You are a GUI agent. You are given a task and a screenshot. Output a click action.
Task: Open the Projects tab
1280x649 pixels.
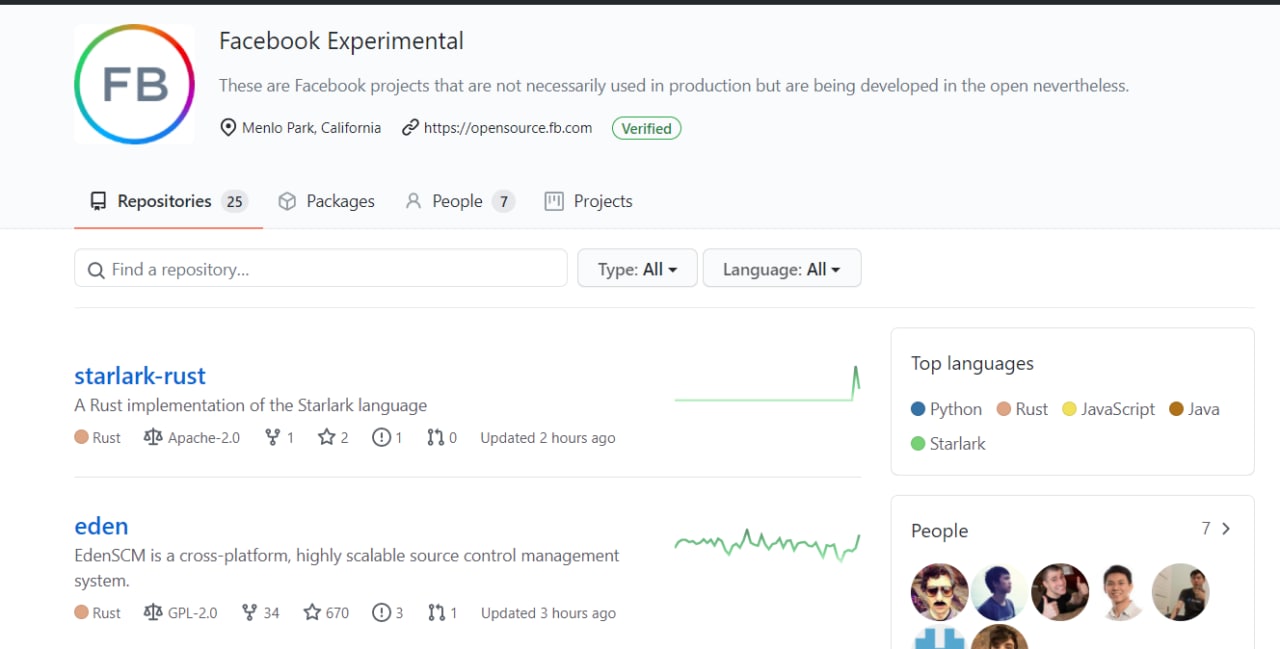coord(588,201)
